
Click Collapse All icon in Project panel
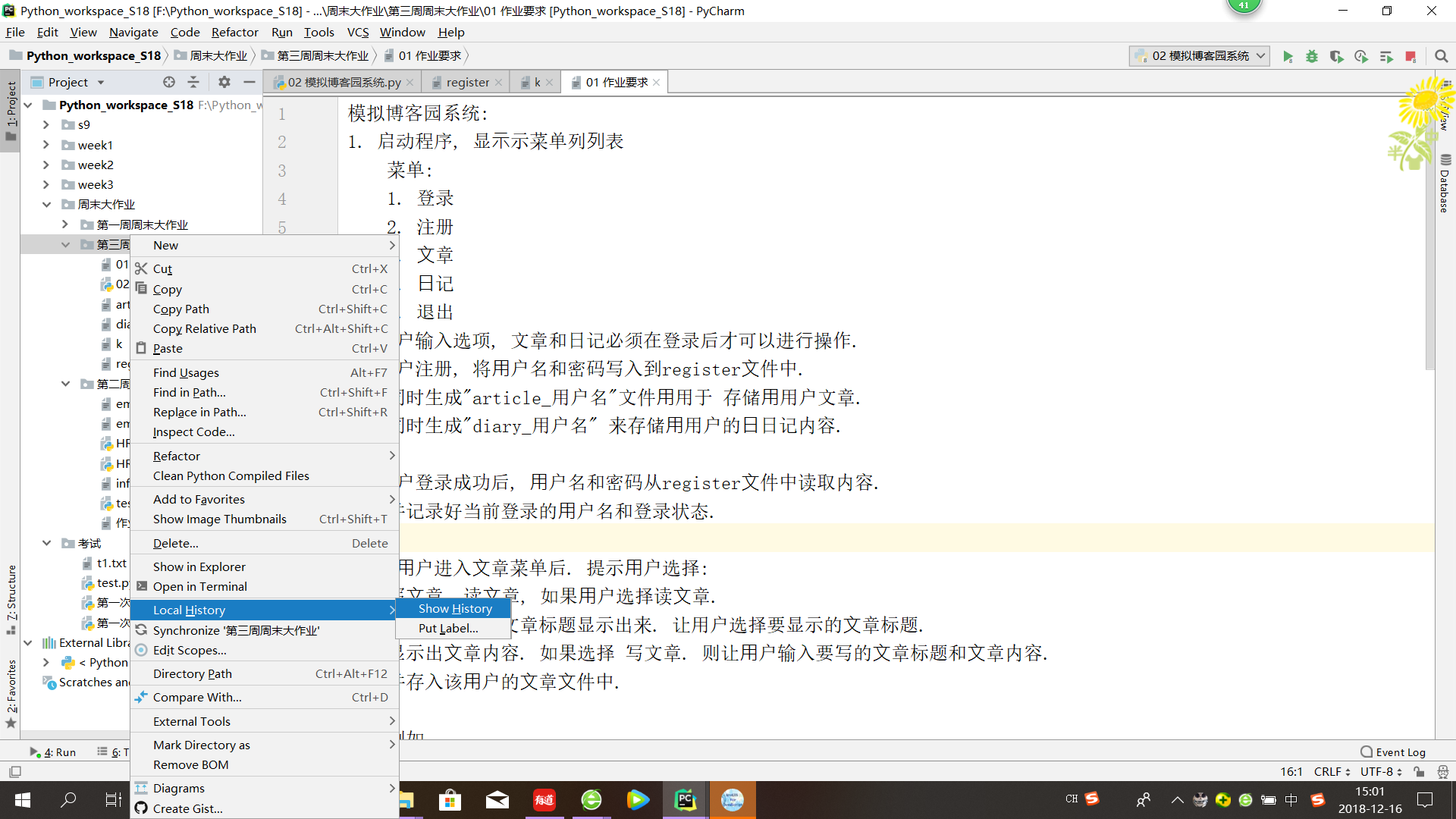click(x=193, y=82)
